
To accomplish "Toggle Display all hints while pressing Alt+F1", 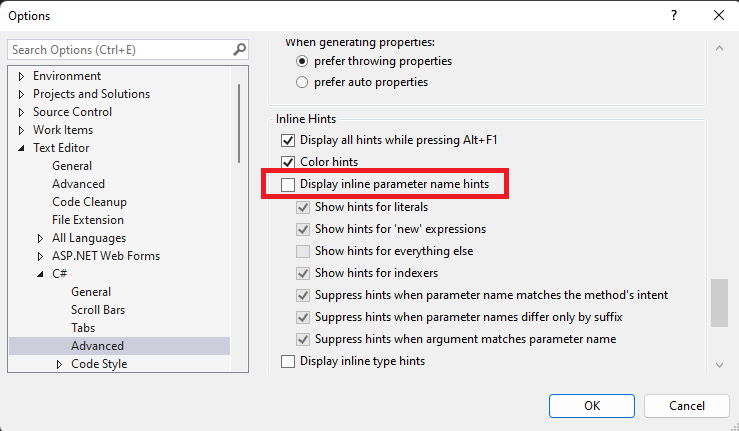I will pyautogui.click(x=288, y=141).
